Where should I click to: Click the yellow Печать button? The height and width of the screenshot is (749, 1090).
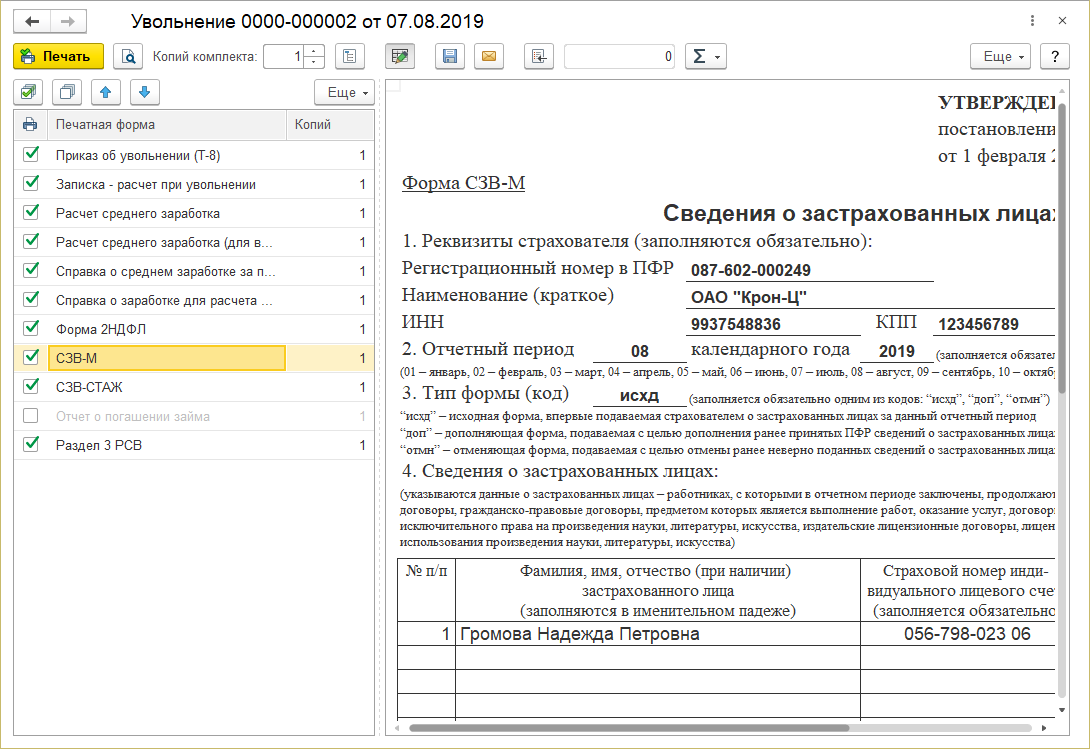click(x=58, y=57)
